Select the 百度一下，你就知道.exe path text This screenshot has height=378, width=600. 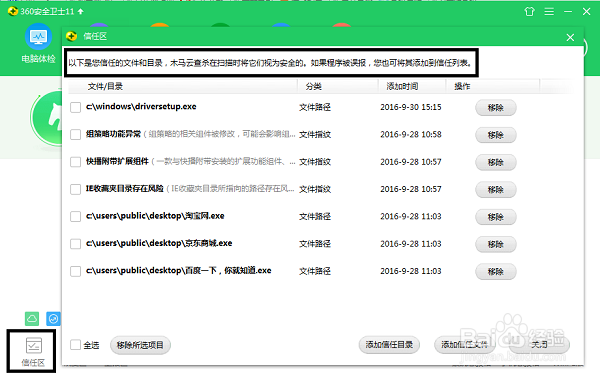click(x=179, y=270)
